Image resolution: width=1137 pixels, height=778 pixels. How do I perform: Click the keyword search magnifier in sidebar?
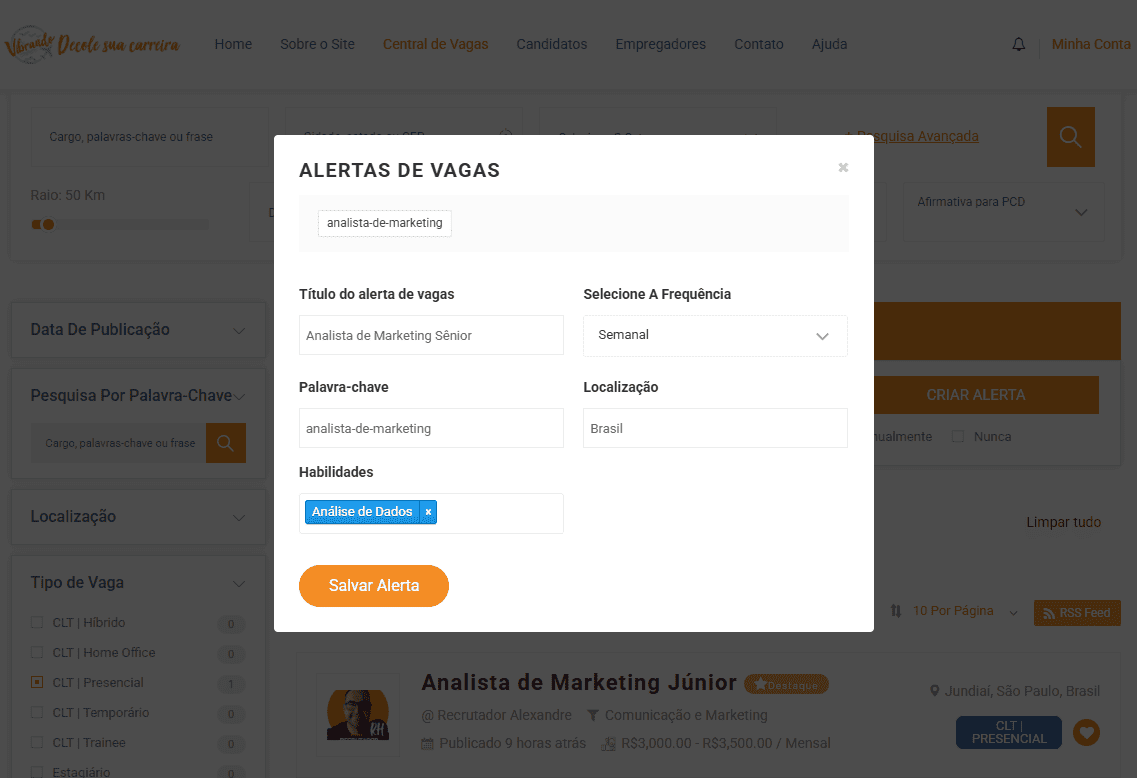[226, 443]
